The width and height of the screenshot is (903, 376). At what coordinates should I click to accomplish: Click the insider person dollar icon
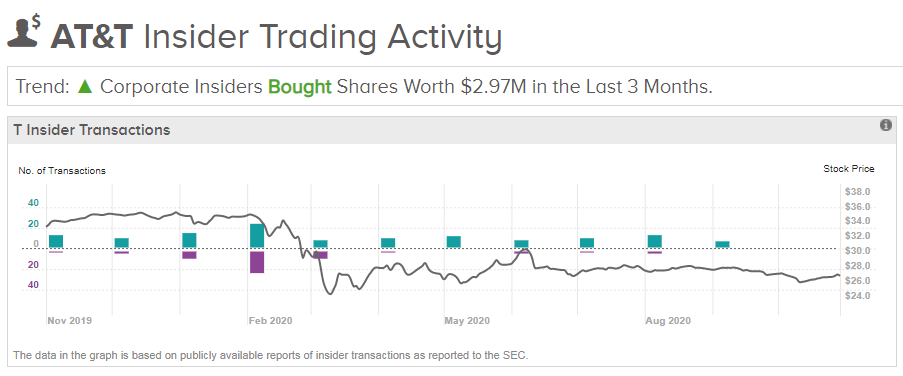coord(24,32)
